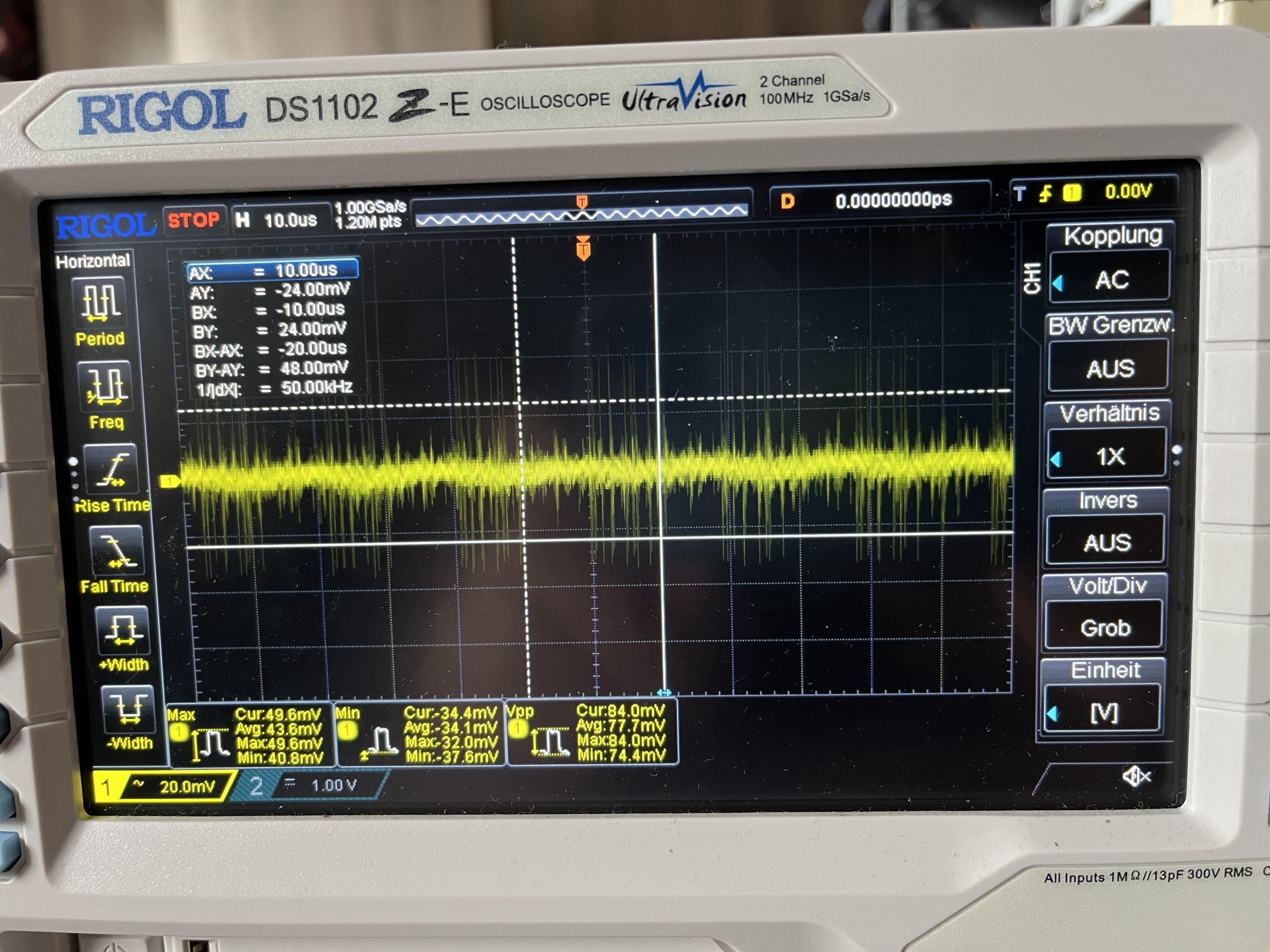The height and width of the screenshot is (952, 1270).
Task: Select the +Width measurement icon
Action: pyautogui.click(x=123, y=630)
